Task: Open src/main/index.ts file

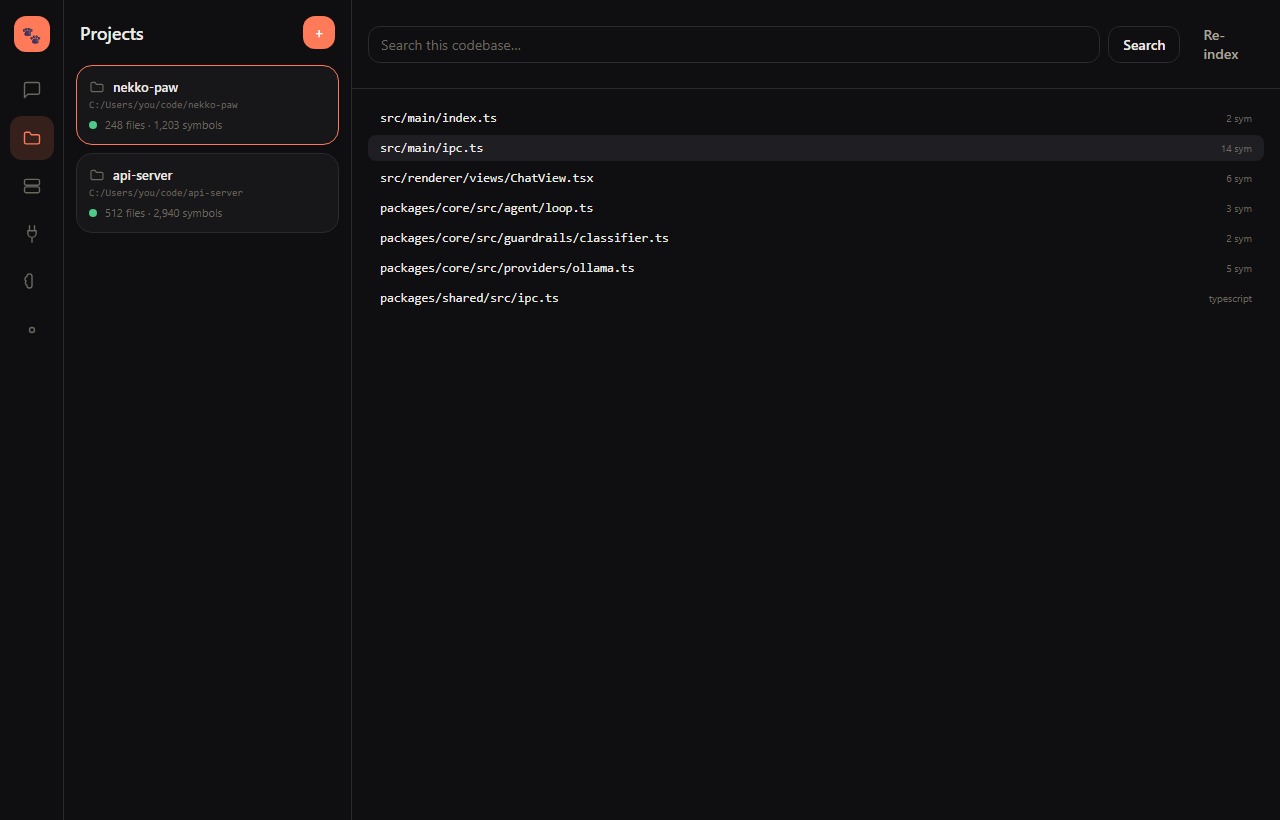Action: [816, 118]
